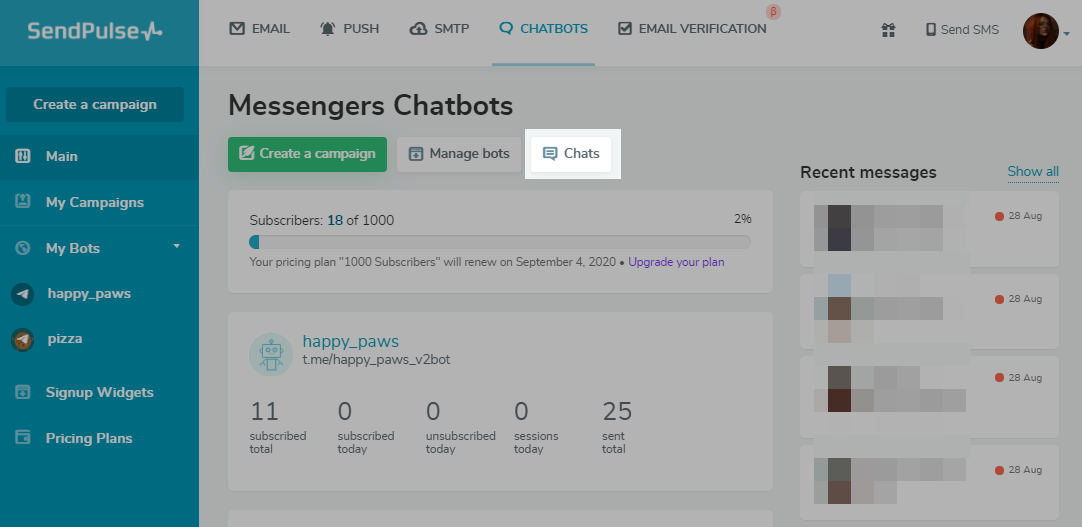Click Send SMS in the header
The height and width of the screenshot is (527, 1082).
(962, 30)
